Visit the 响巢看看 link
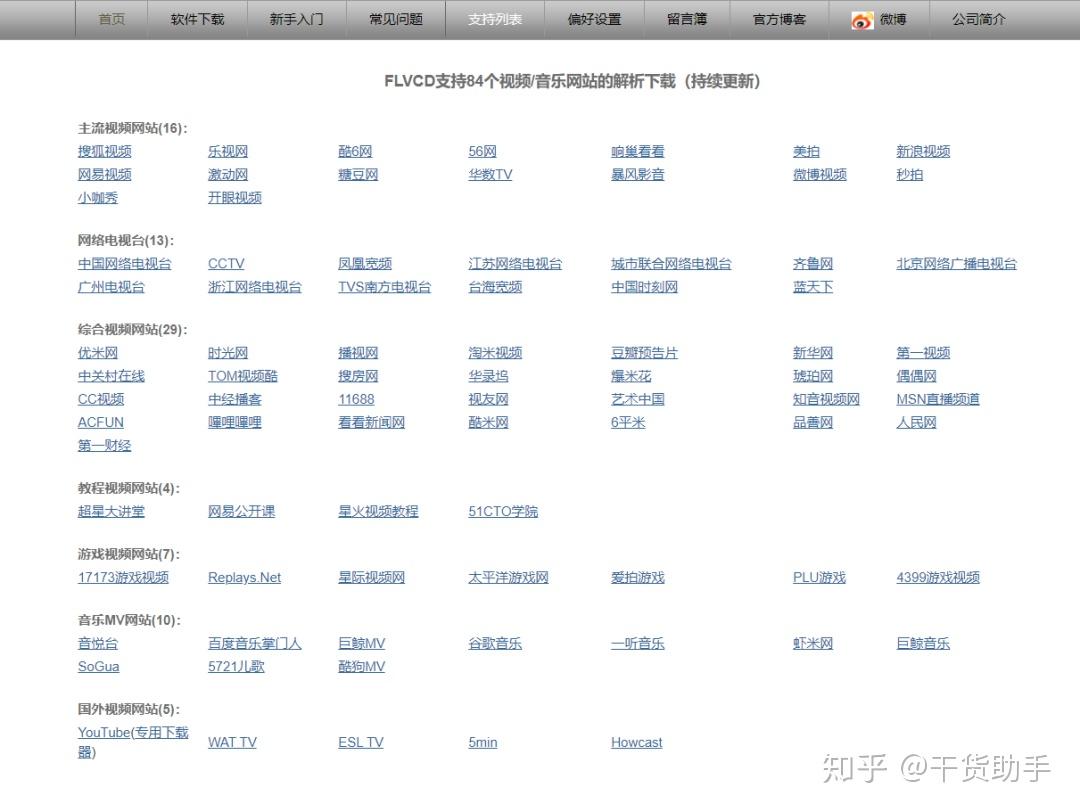Screen dimensions: 1080x812 637,152
